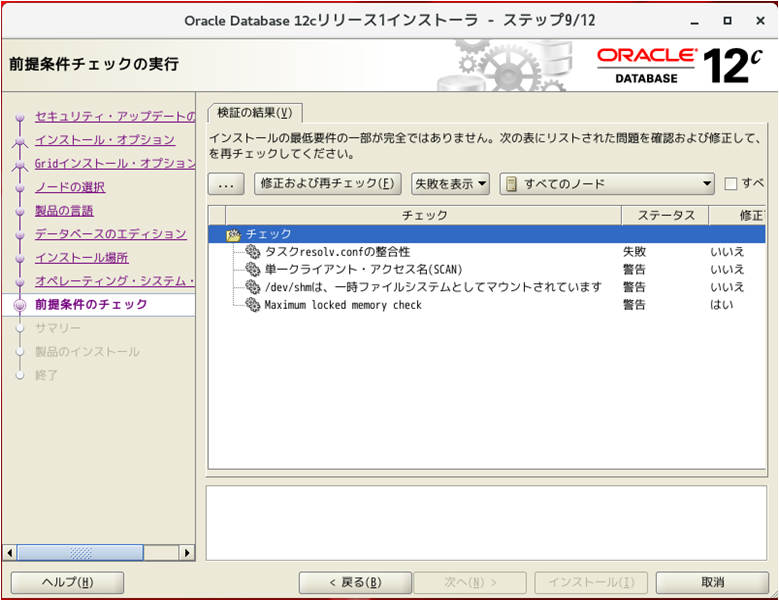Click step bullet for 製品の言語
779x601 pixels.
20,212
